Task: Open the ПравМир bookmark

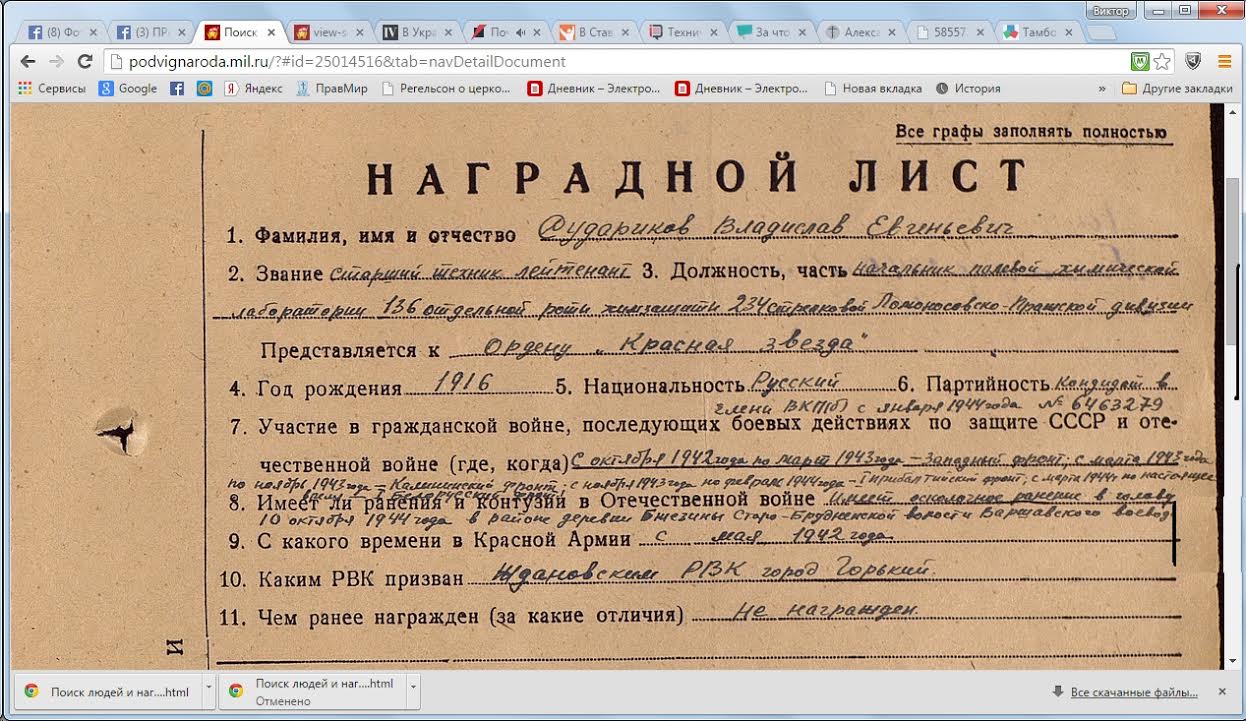Action: pyautogui.click(x=332, y=88)
